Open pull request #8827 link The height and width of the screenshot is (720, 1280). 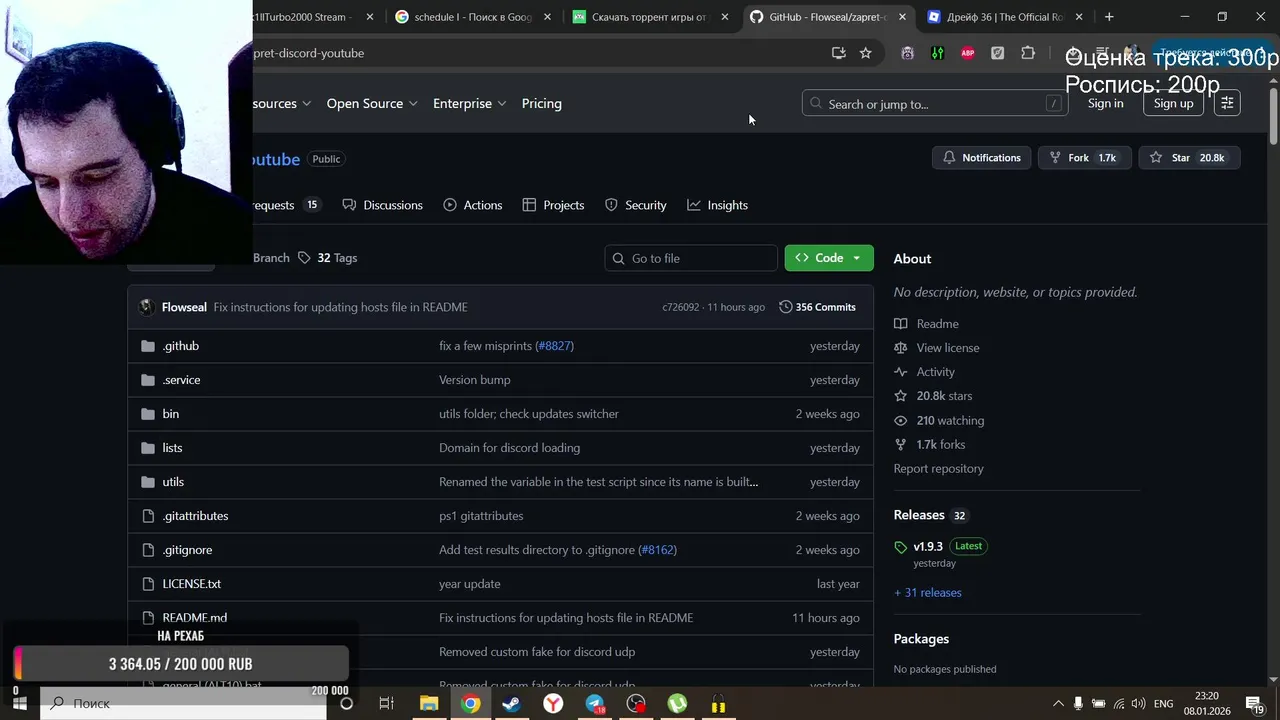pos(554,346)
